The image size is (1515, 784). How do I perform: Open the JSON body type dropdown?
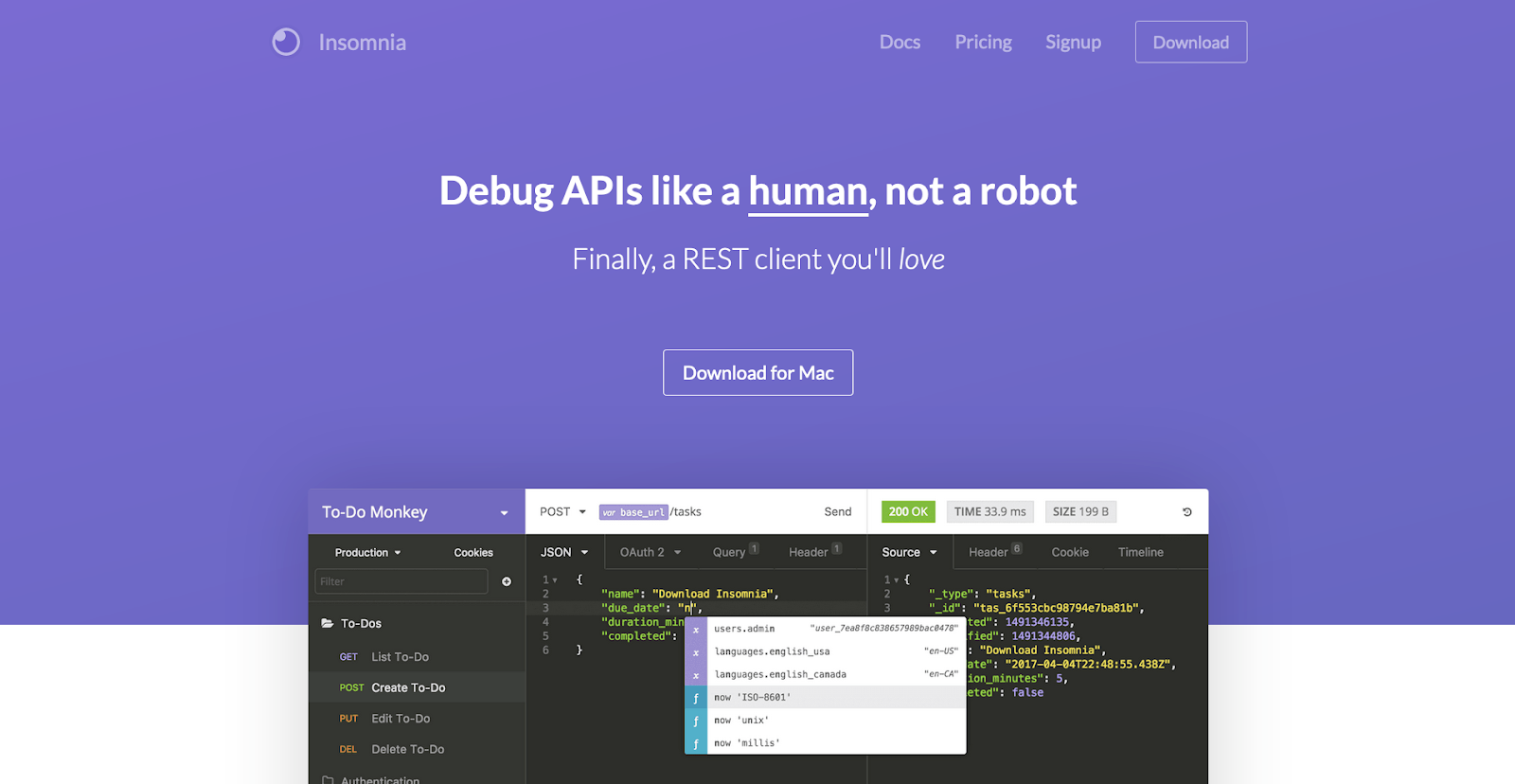point(564,552)
